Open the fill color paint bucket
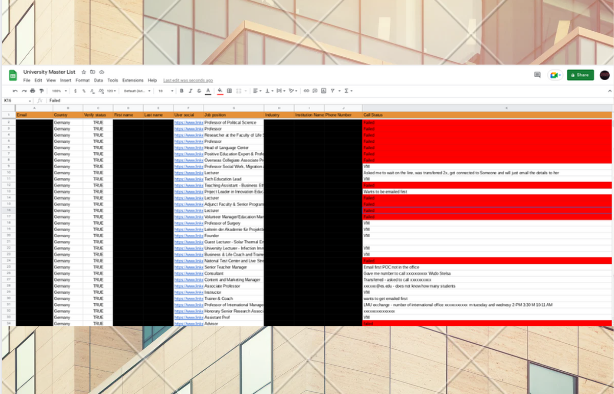Screen dimensions: 614x394 (220, 91)
